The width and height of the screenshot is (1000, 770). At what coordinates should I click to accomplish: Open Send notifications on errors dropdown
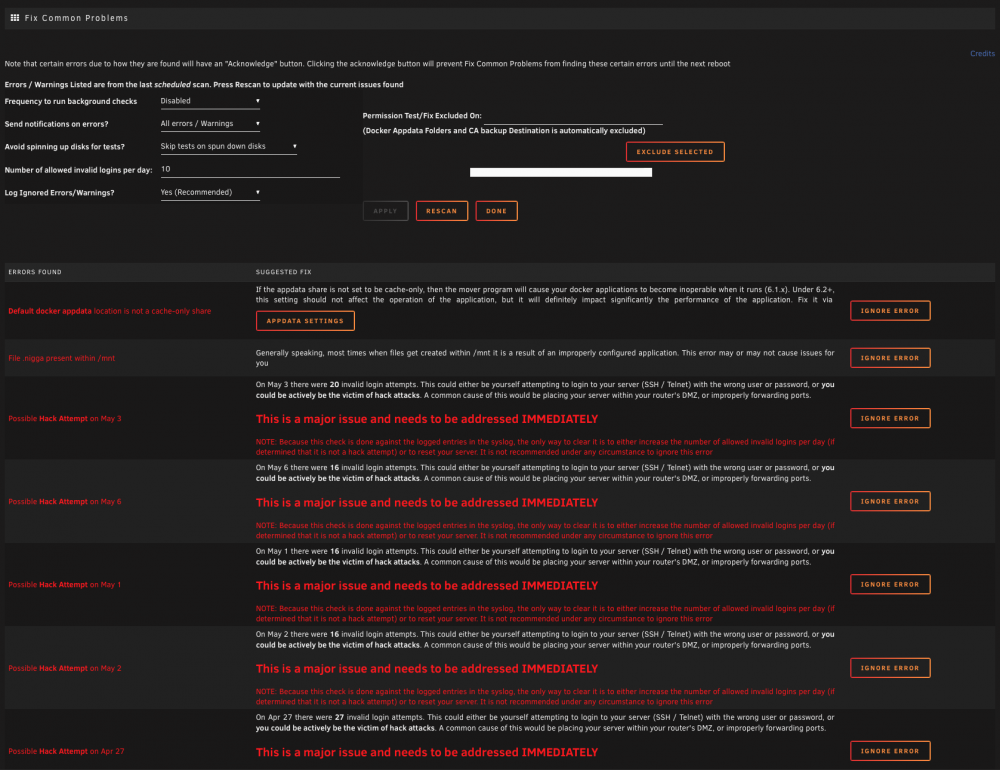210,124
